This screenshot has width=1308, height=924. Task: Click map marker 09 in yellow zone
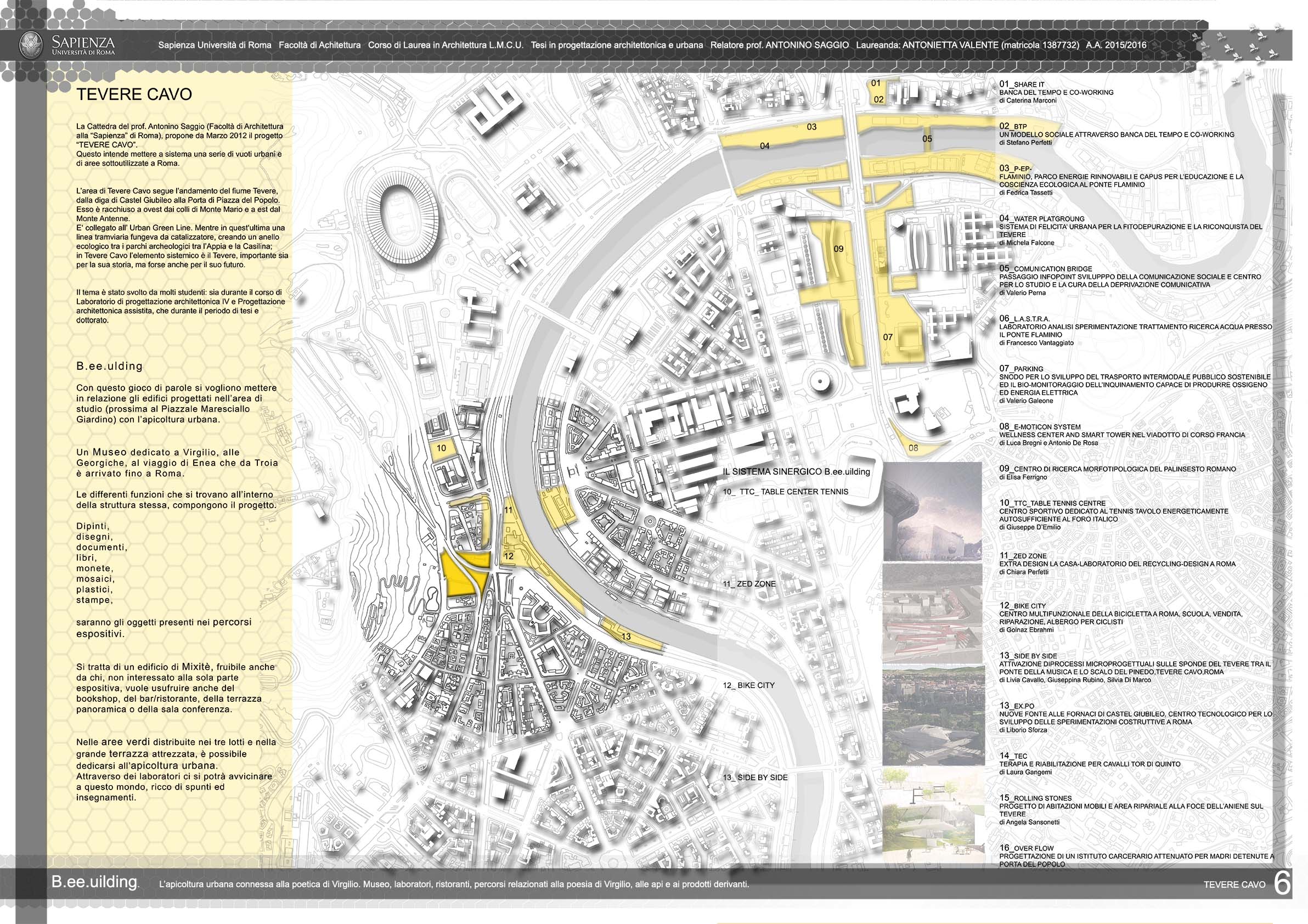(838, 249)
